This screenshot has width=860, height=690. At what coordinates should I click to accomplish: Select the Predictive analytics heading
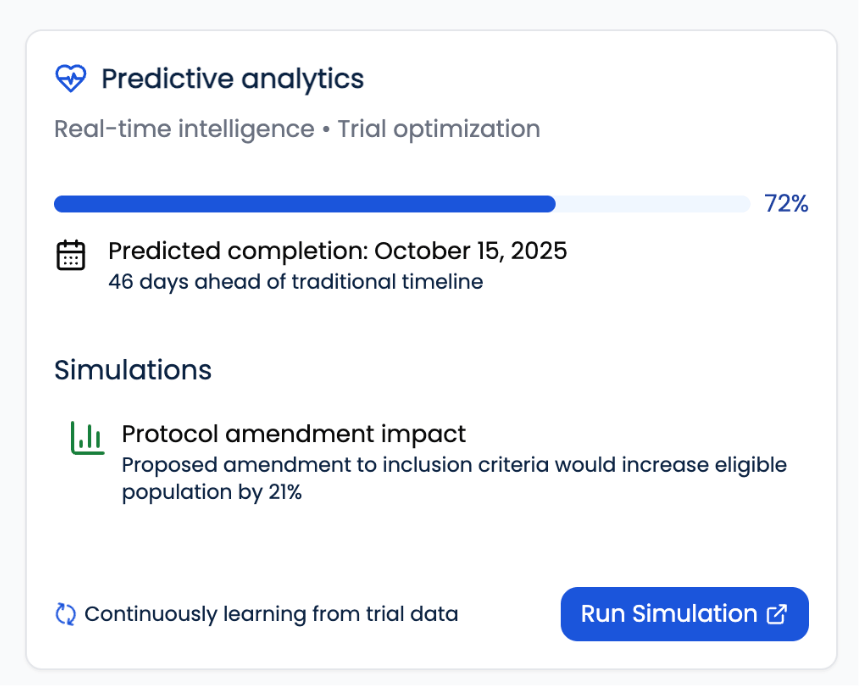point(232,78)
